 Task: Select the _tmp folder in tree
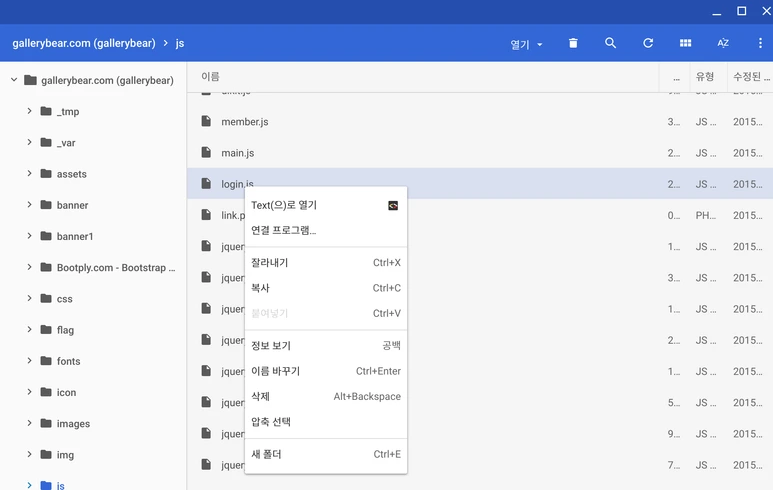(68, 111)
